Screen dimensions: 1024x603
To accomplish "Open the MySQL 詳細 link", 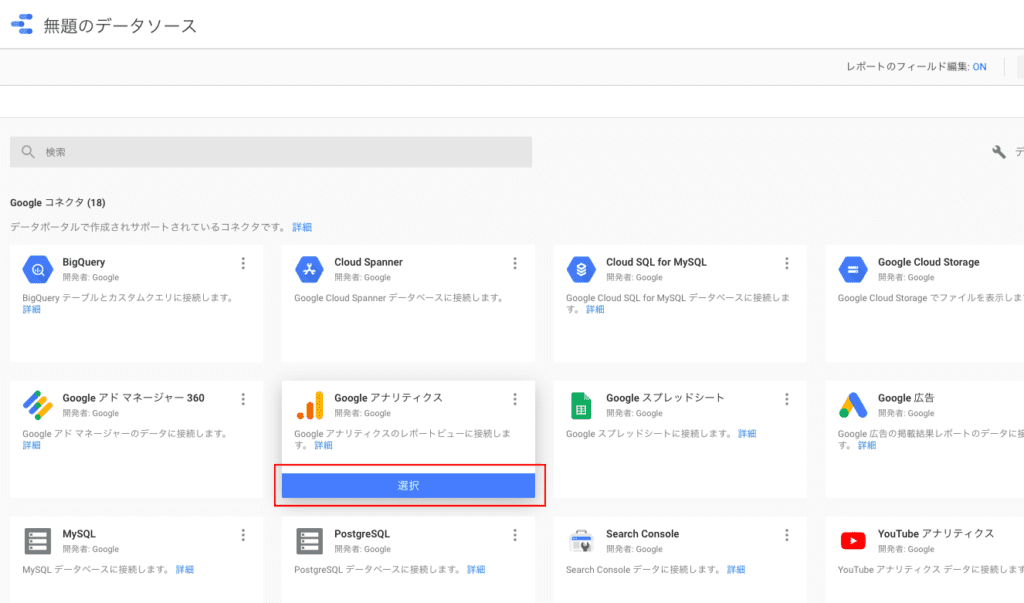I will click(x=185, y=570).
